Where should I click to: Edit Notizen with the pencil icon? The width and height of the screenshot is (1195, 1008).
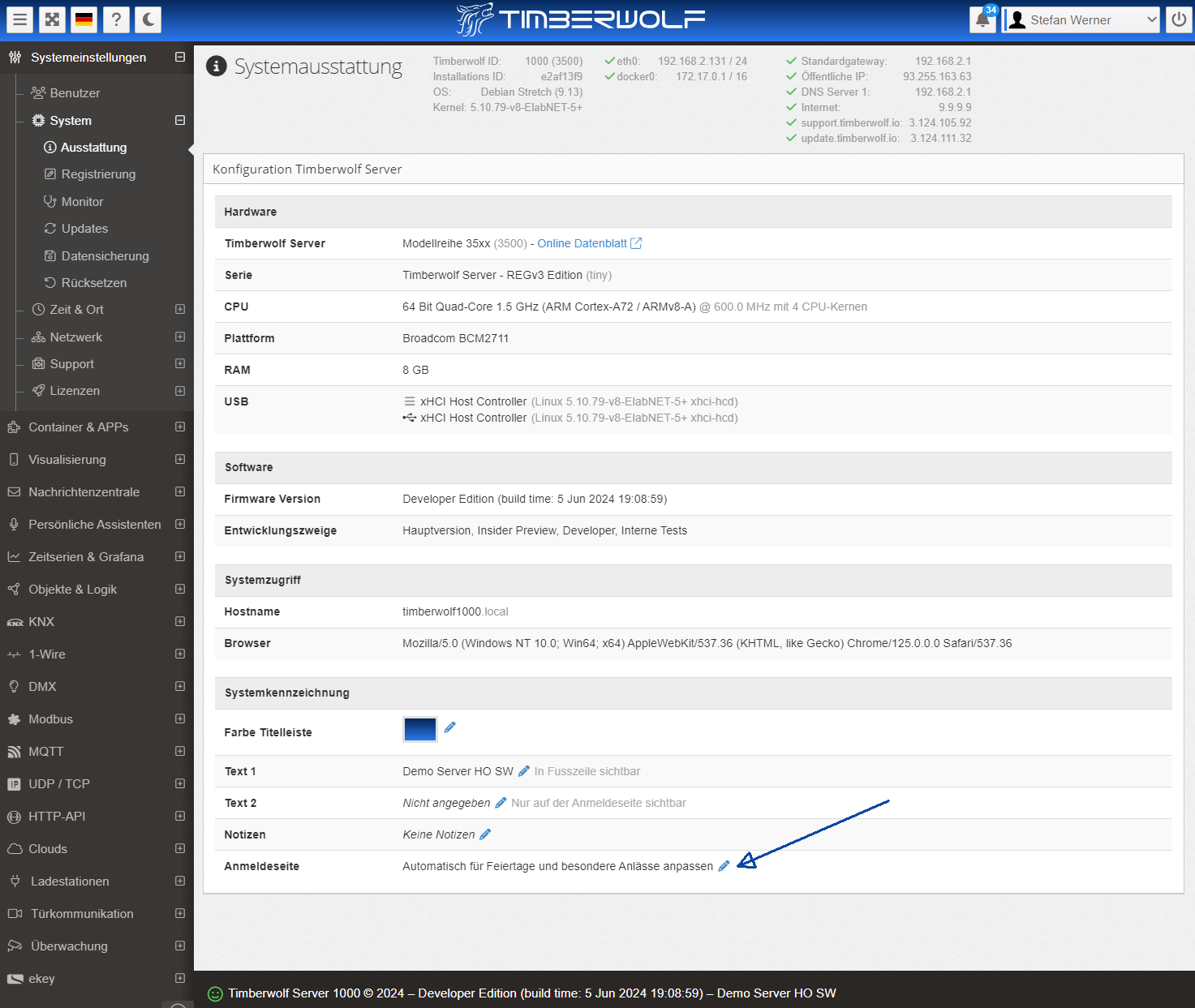[485, 834]
